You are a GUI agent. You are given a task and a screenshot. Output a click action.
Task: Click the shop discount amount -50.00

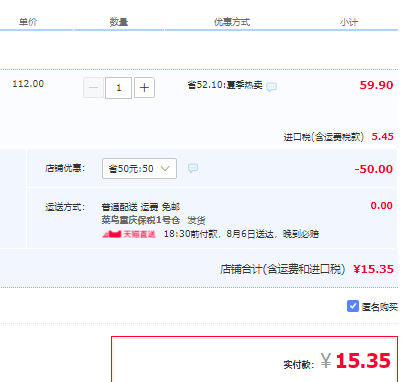click(x=374, y=169)
